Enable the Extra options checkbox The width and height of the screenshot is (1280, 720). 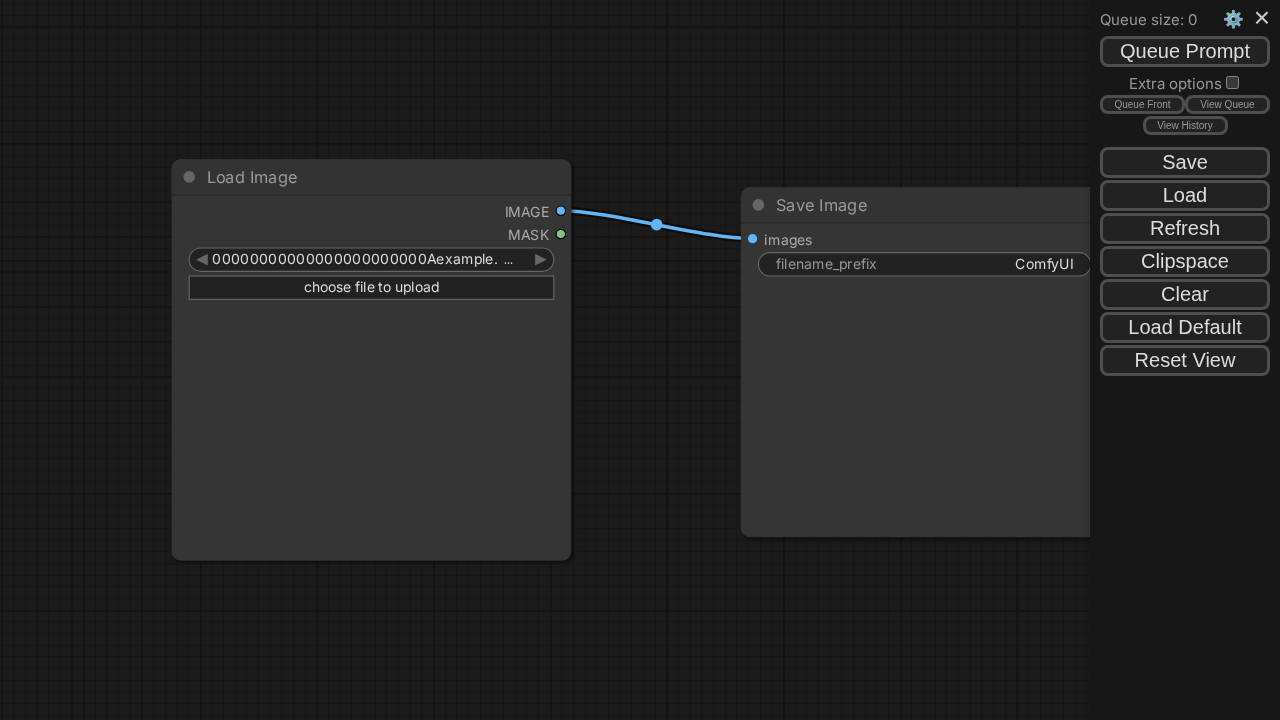[x=1233, y=83]
